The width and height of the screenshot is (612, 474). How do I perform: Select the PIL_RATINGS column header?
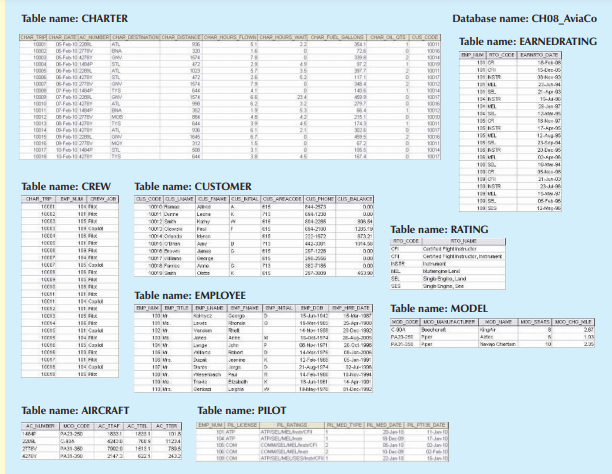(292, 425)
